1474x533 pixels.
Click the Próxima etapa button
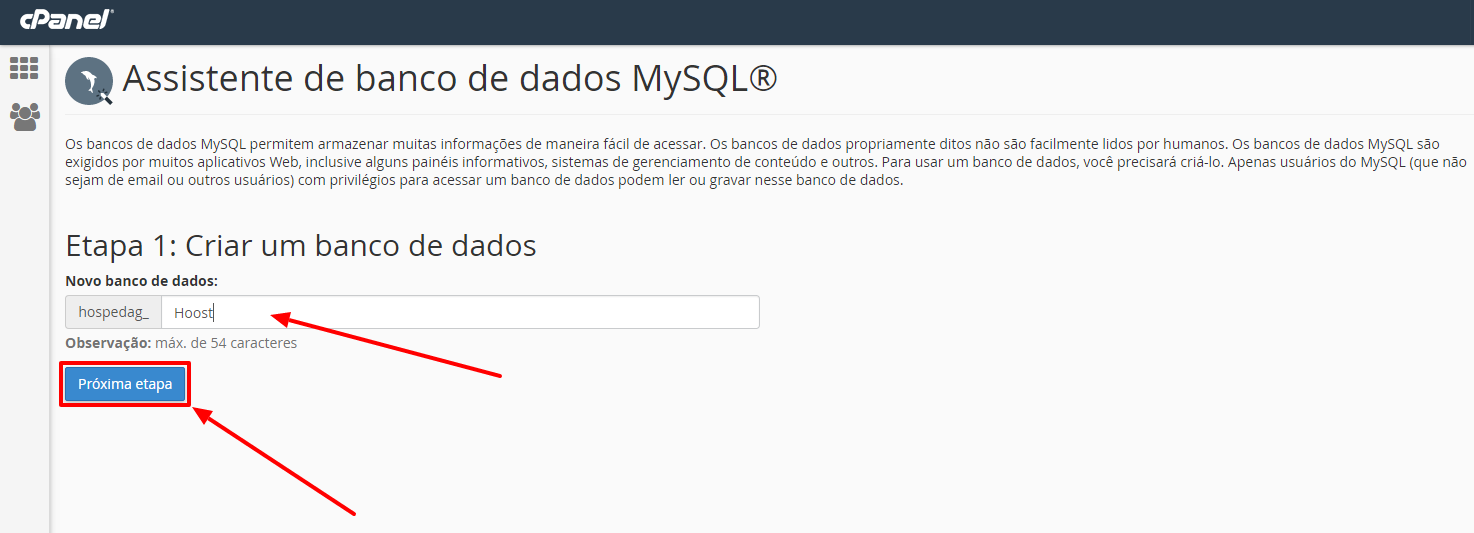pos(125,384)
